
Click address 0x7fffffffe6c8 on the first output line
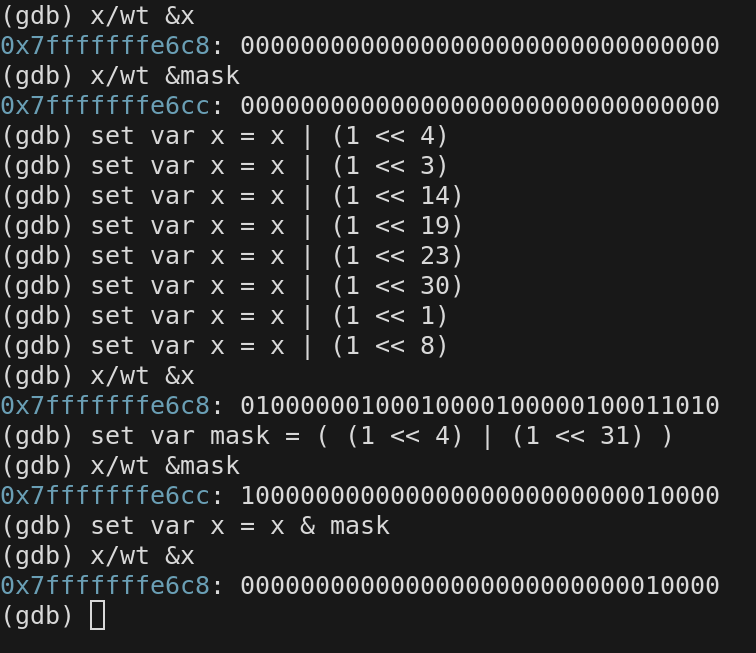click(104, 46)
